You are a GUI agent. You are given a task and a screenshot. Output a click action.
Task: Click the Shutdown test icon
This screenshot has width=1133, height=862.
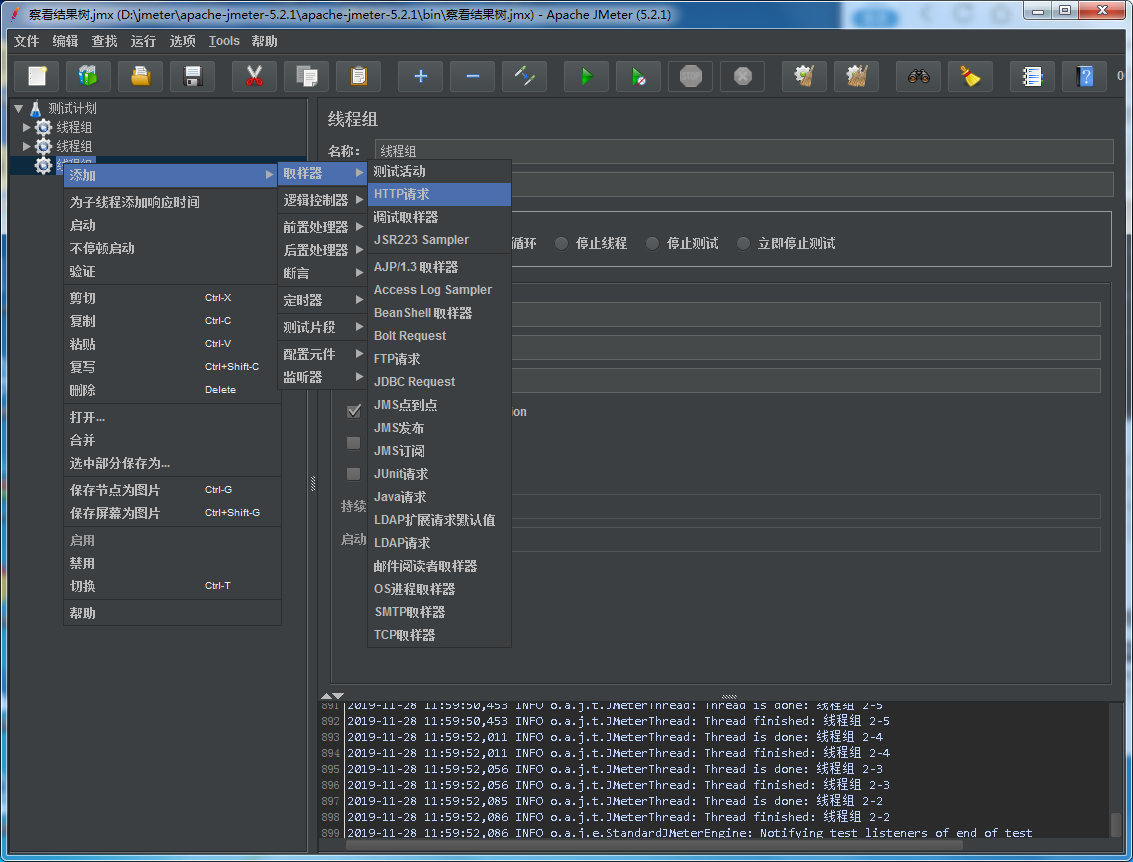click(743, 76)
